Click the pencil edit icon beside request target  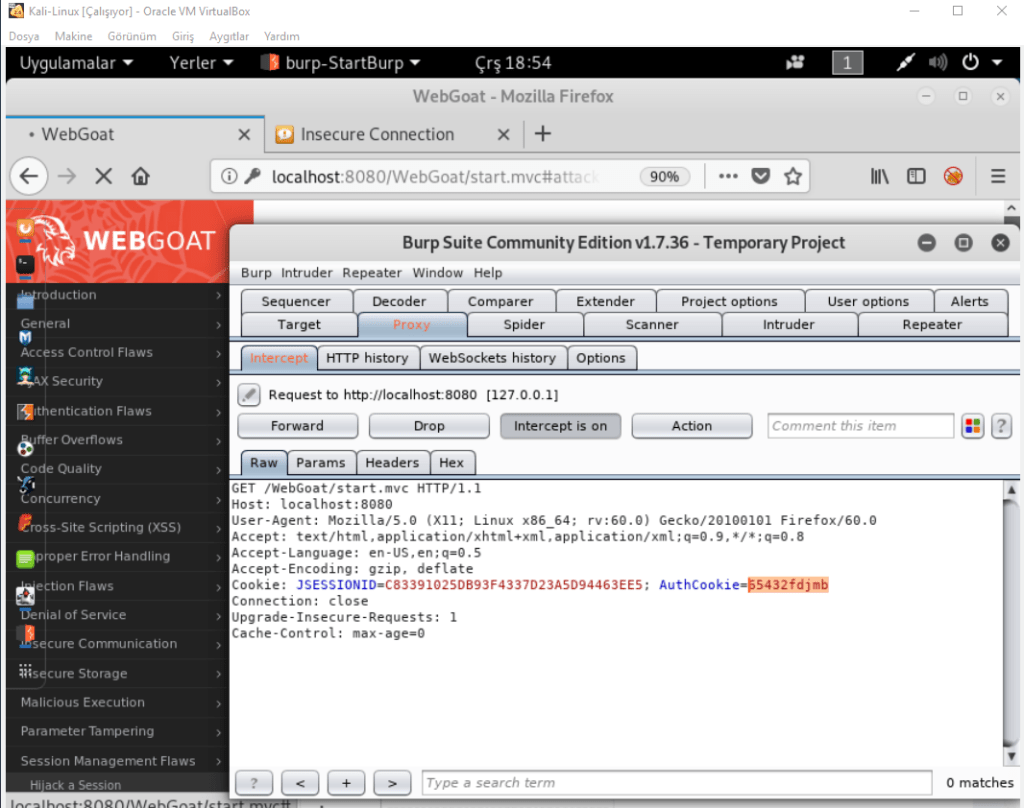(249, 395)
